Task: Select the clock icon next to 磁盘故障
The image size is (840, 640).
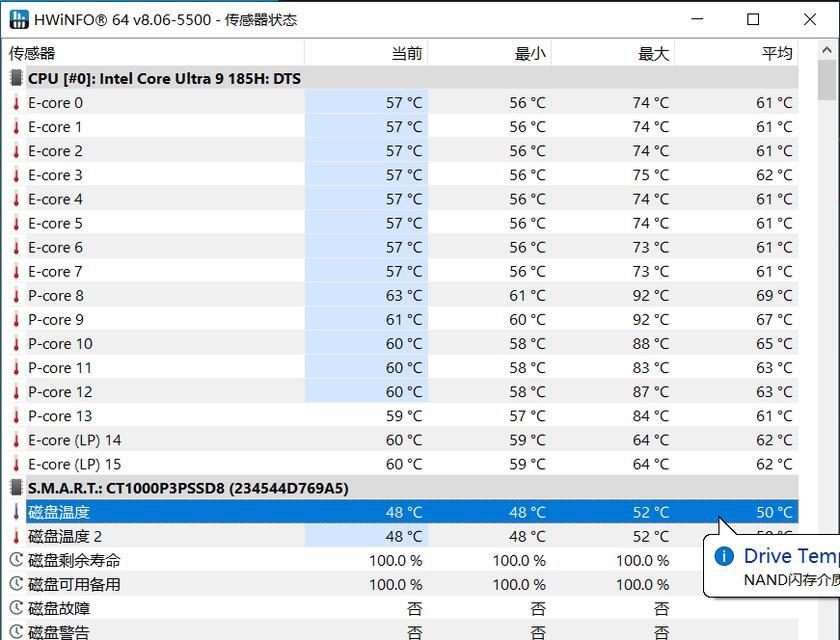Action: [16, 608]
